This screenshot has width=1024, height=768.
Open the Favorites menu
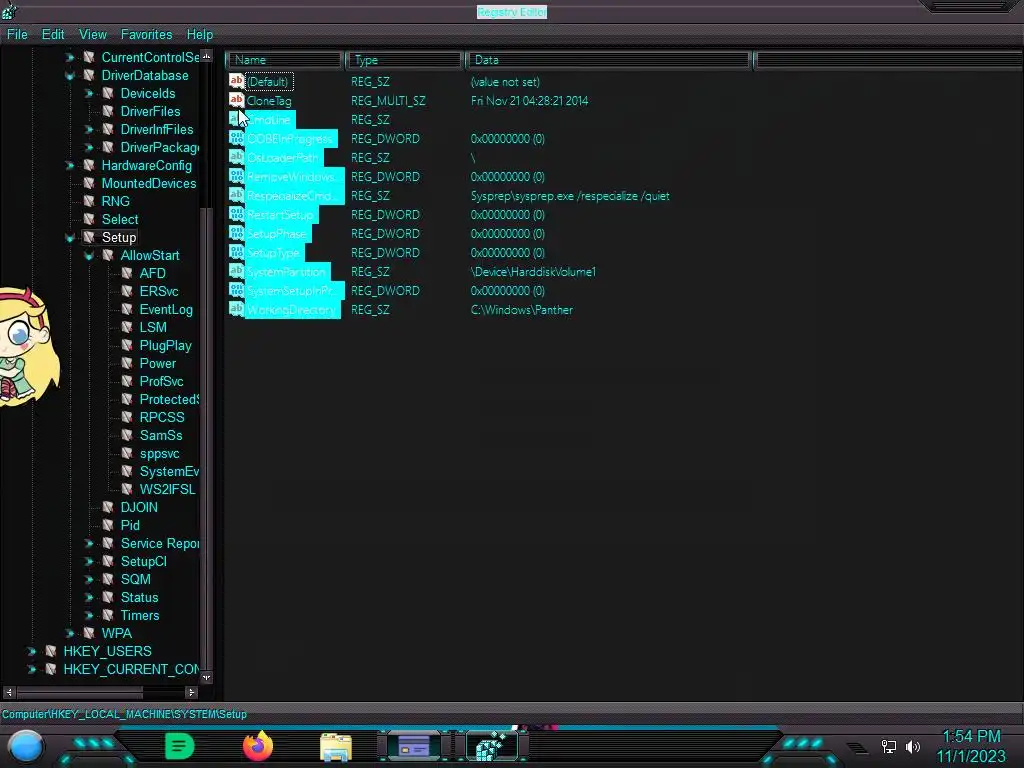[146, 35]
